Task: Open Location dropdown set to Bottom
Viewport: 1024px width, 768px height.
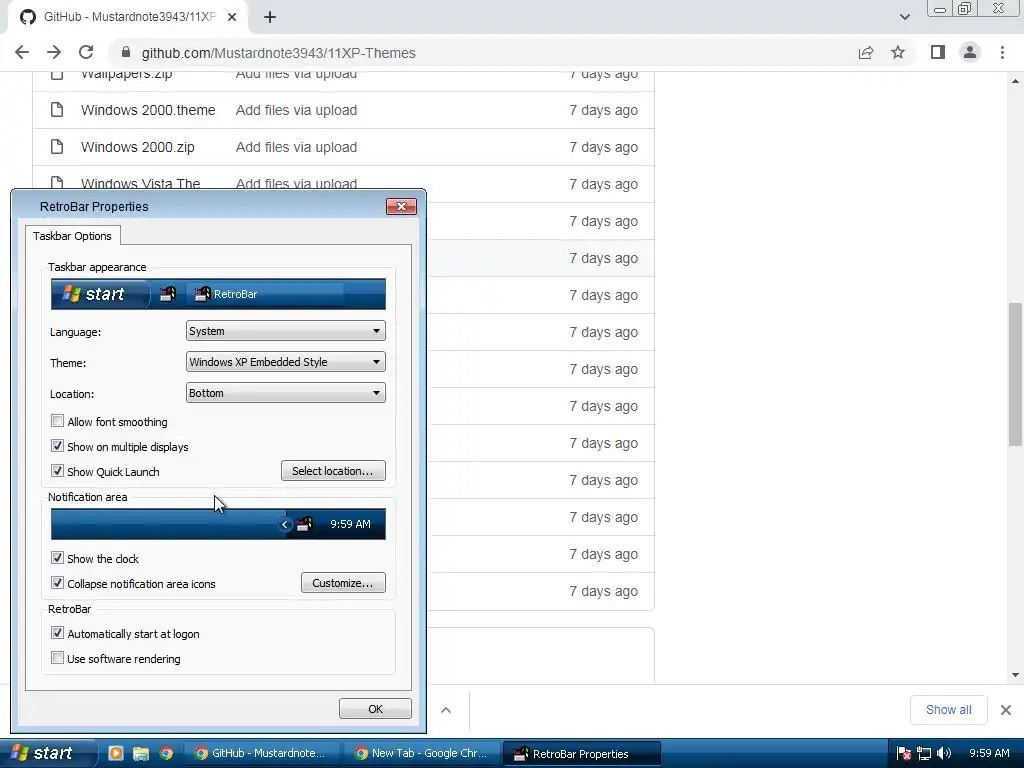Action: (285, 393)
